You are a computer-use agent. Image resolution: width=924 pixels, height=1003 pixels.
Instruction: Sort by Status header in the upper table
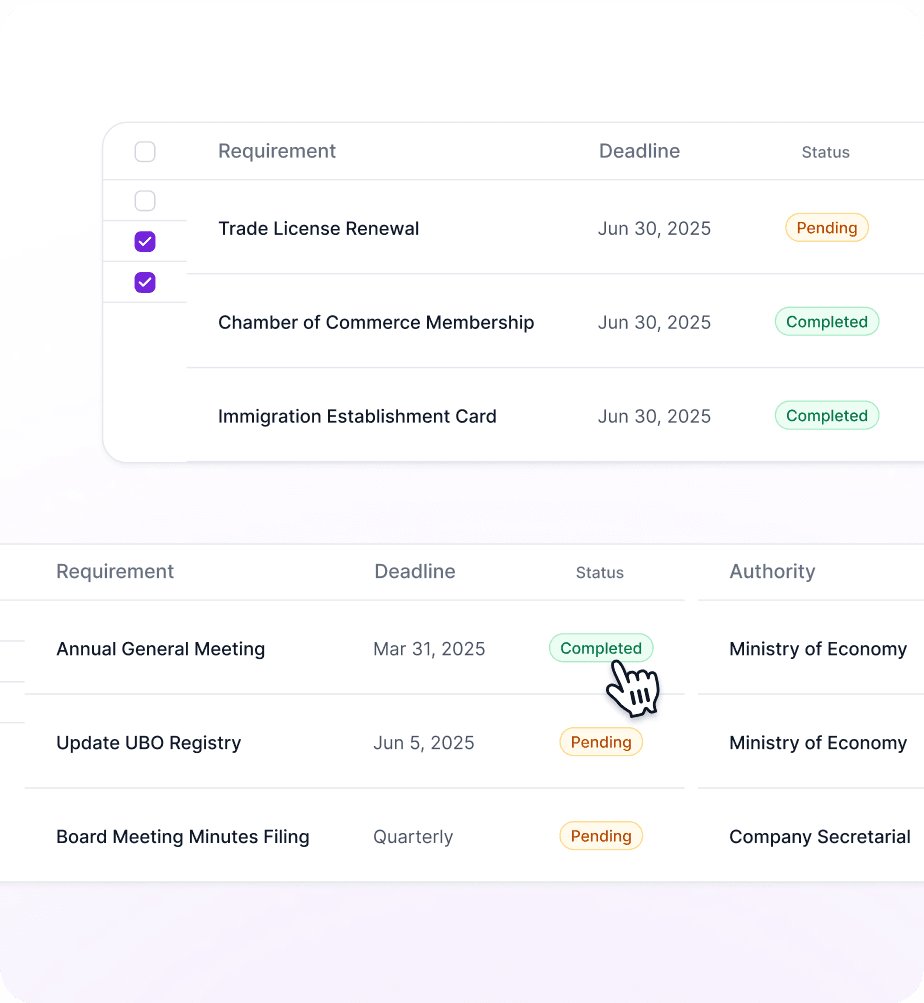[x=825, y=152]
